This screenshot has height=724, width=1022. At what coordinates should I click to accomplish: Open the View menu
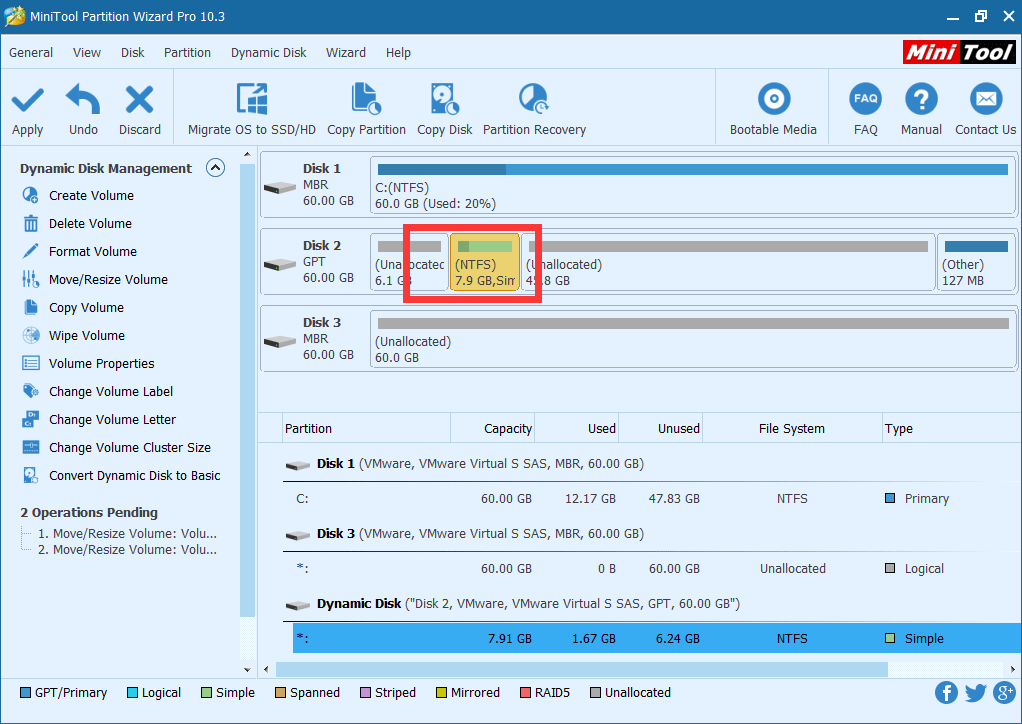[x=87, y=53]
